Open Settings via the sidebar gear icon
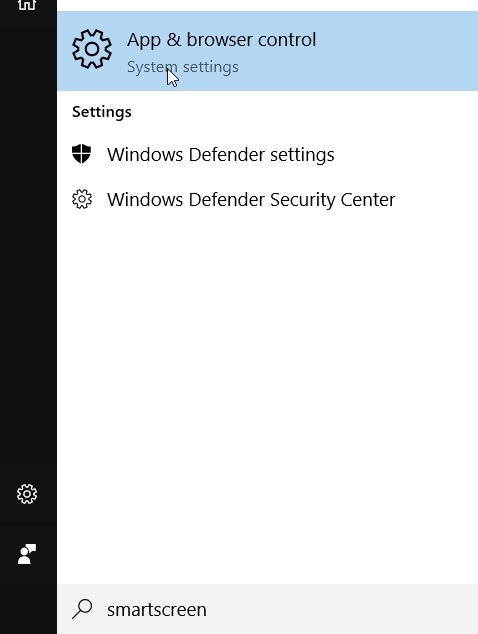Viewport: 478px width, 634px height. click(27, 494)
